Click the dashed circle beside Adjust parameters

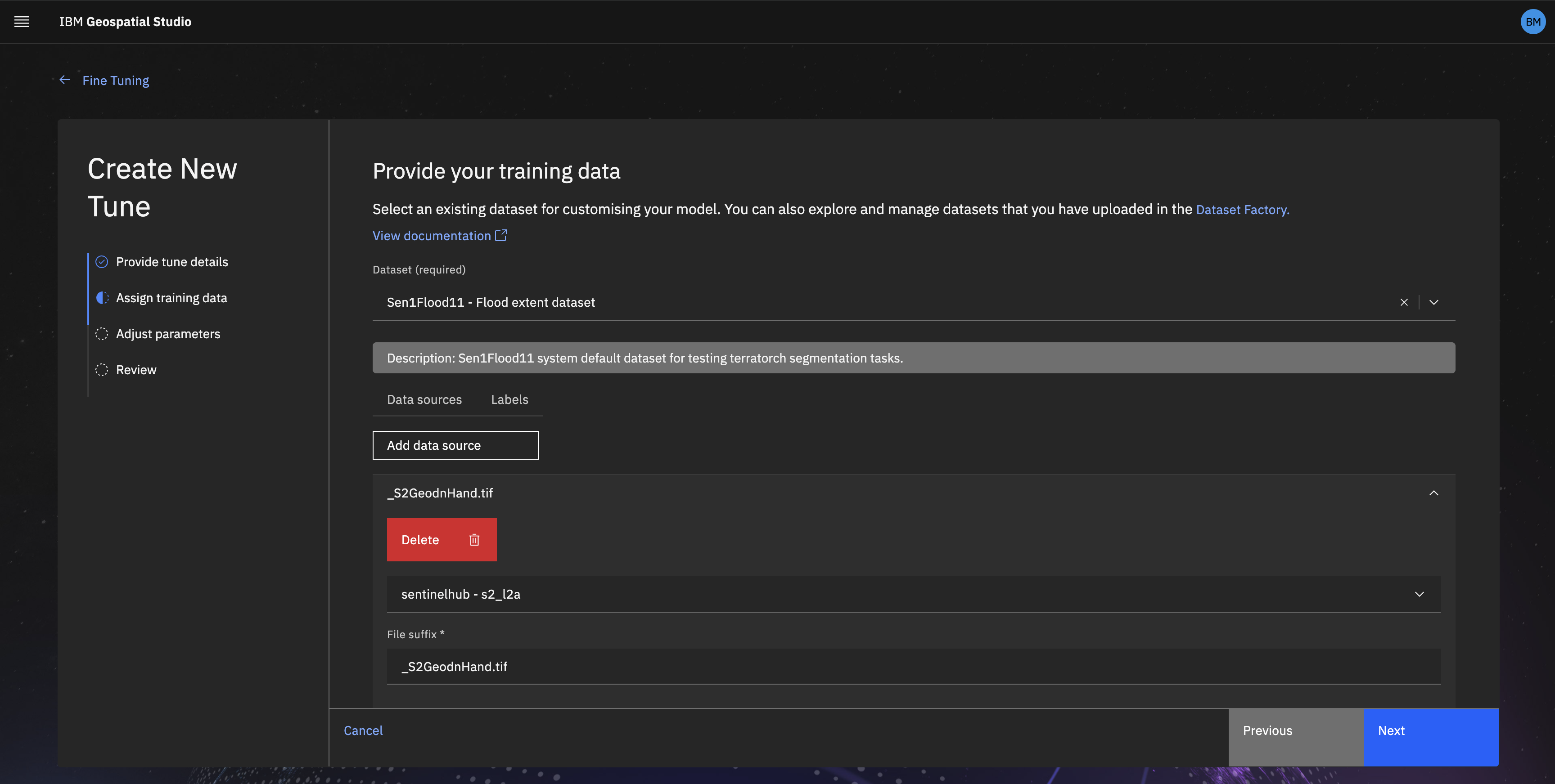pyautogui.click(x=102, y=334)
